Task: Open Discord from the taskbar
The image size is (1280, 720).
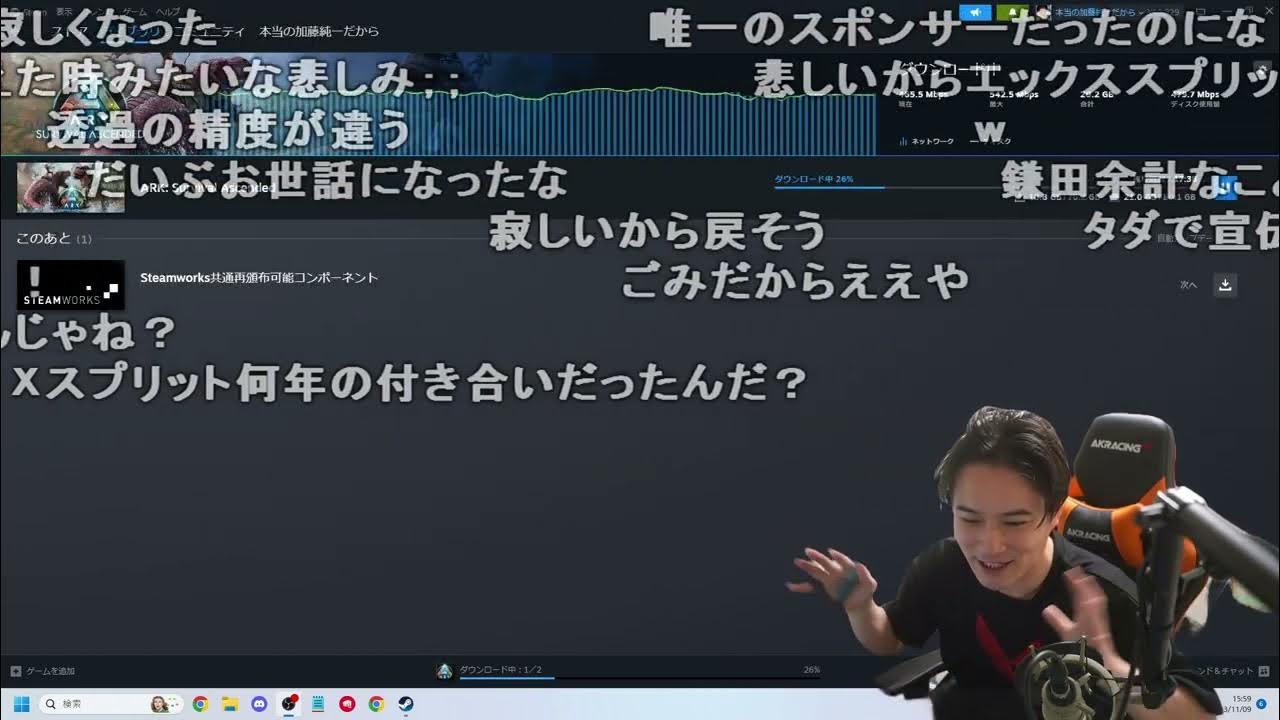Action: pyautogui.click(x=259, y=704)
